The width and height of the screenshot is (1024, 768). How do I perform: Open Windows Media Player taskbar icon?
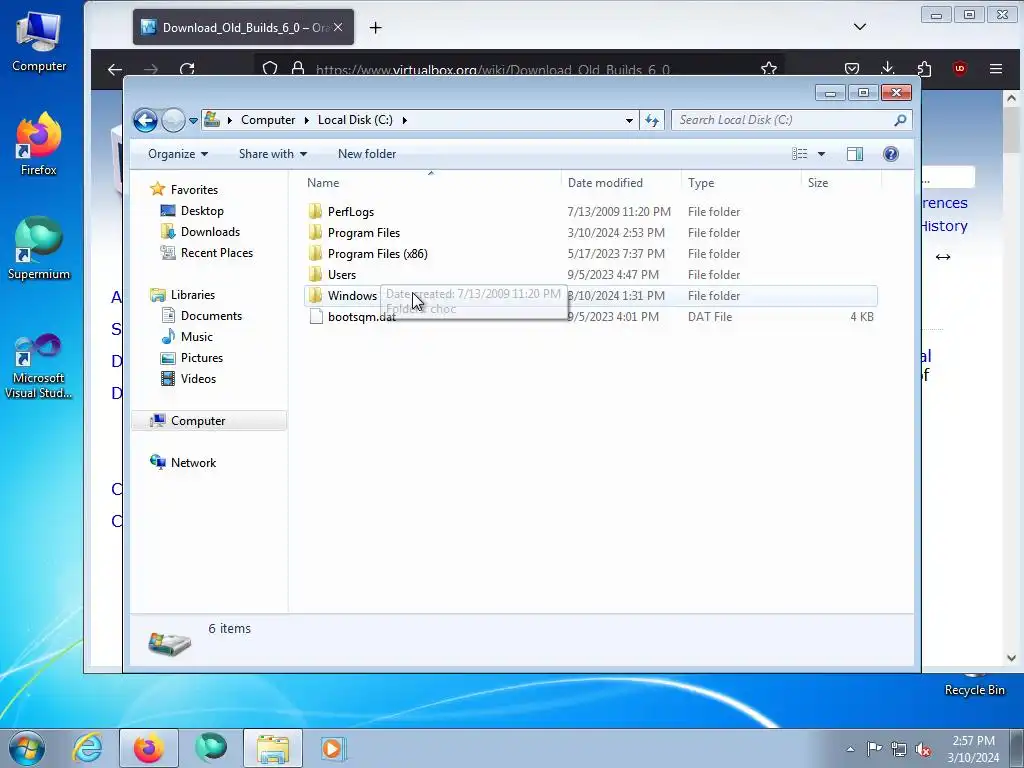[333, 748]
